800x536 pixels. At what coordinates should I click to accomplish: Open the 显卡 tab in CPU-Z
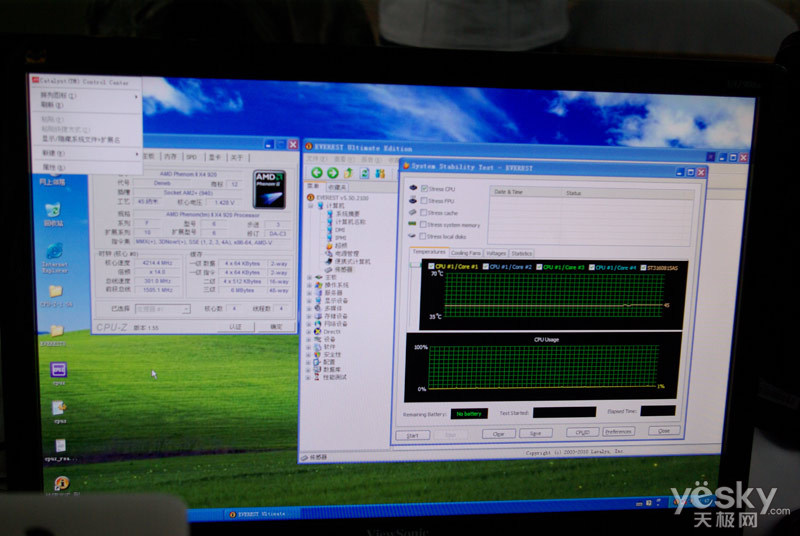tap(215, 157)
